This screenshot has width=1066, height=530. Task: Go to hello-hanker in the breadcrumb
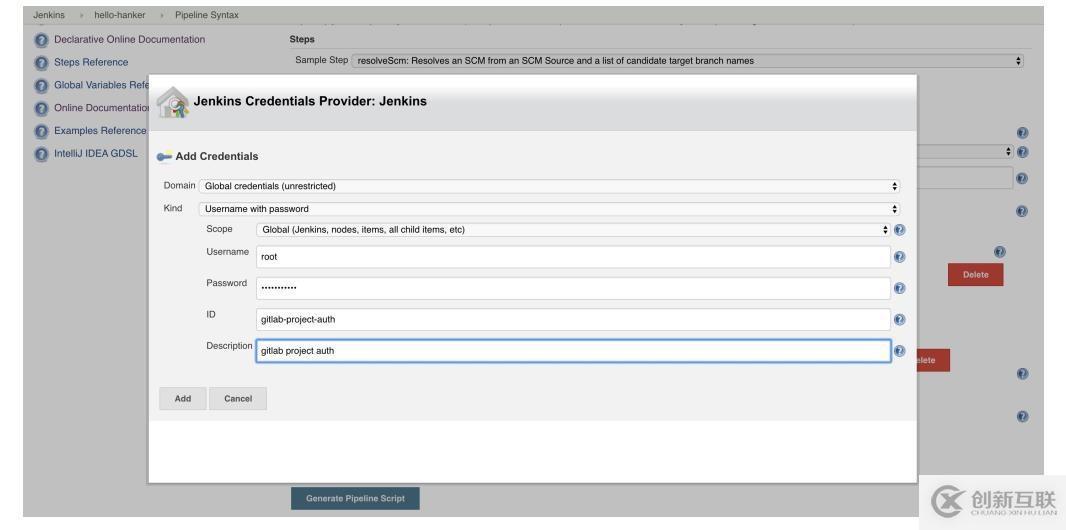click(x=120, y=15)
